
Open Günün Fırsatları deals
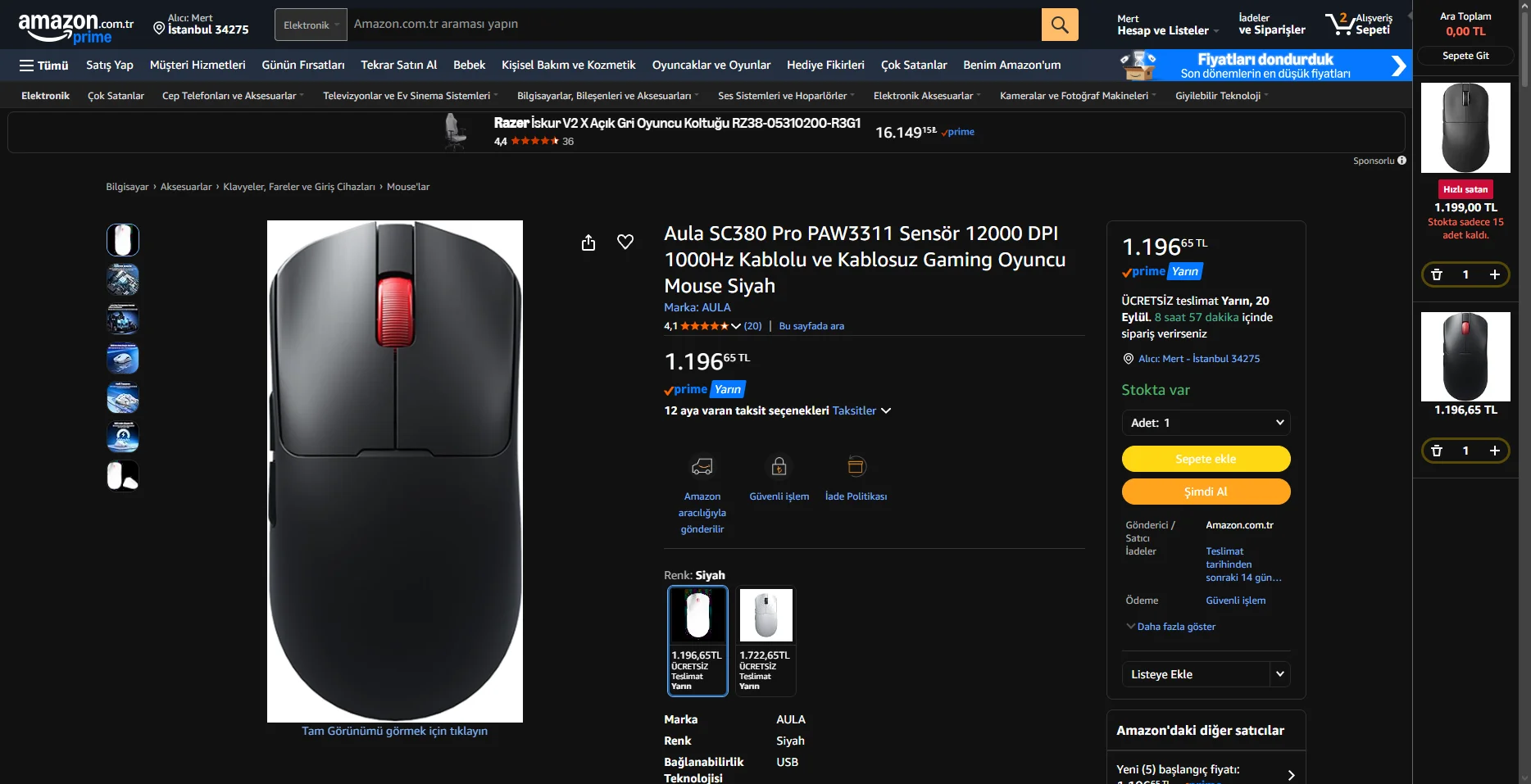(x=303, y=65)
